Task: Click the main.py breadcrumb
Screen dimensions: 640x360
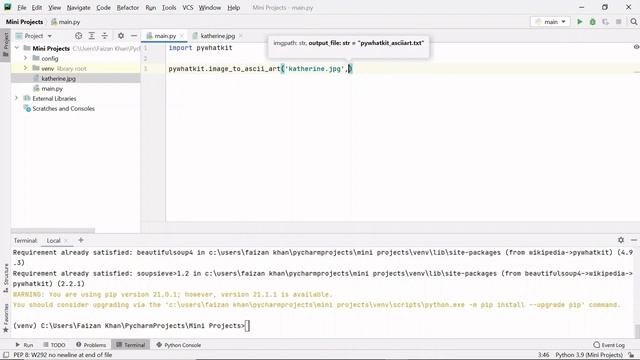Action: [x=66, y=22]
